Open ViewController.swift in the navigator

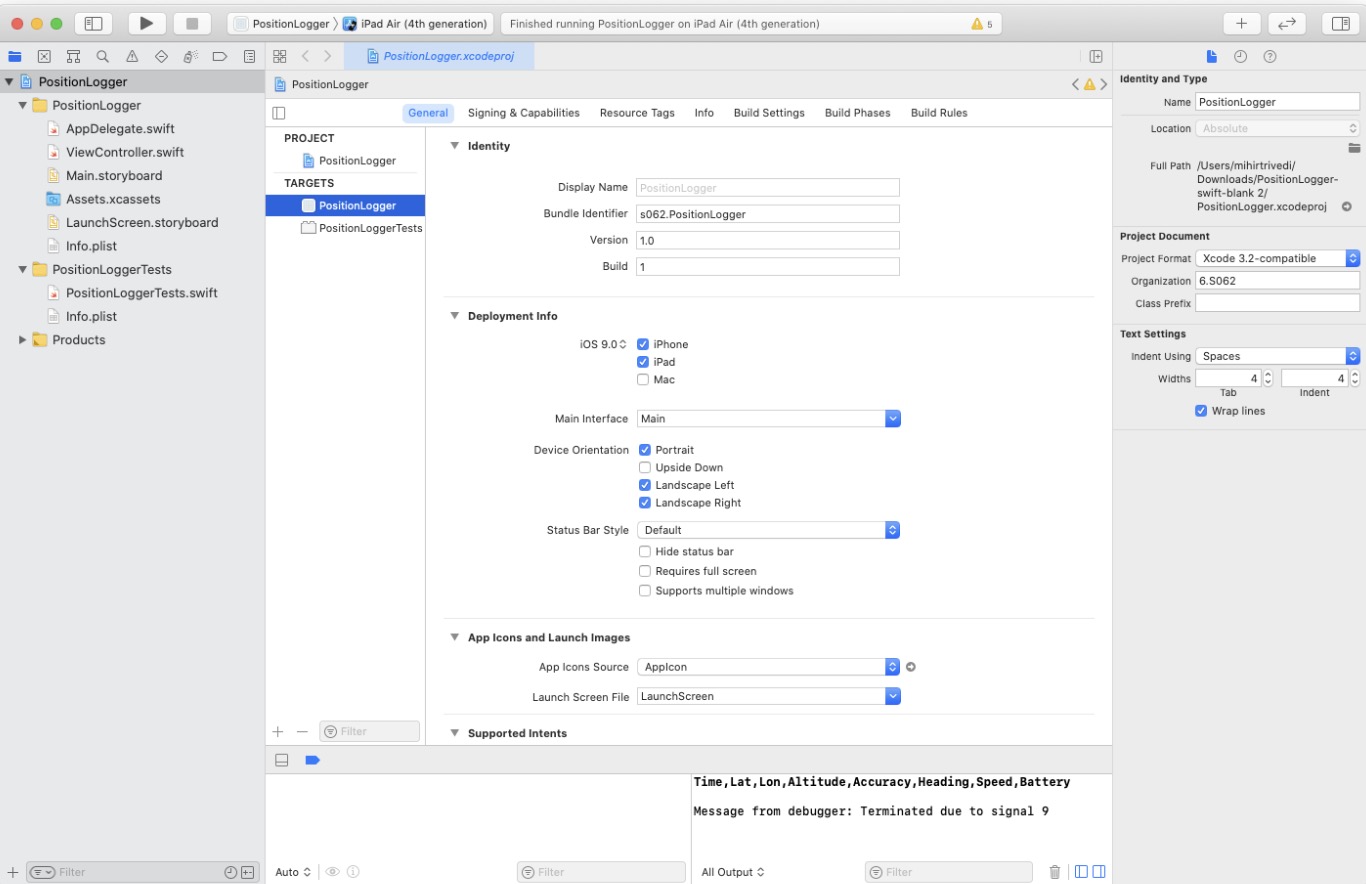pos(124,152)
